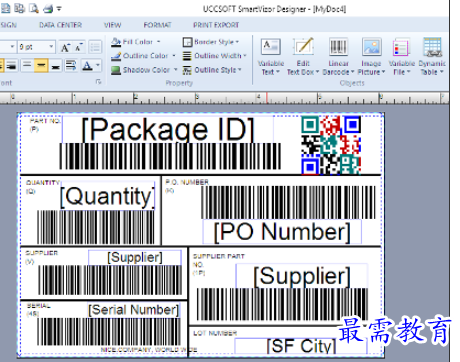Select the barcode under P.O. NUMBER
Image resolution: width=460 pixels, height=362 pixels.
tap(288, 202)
